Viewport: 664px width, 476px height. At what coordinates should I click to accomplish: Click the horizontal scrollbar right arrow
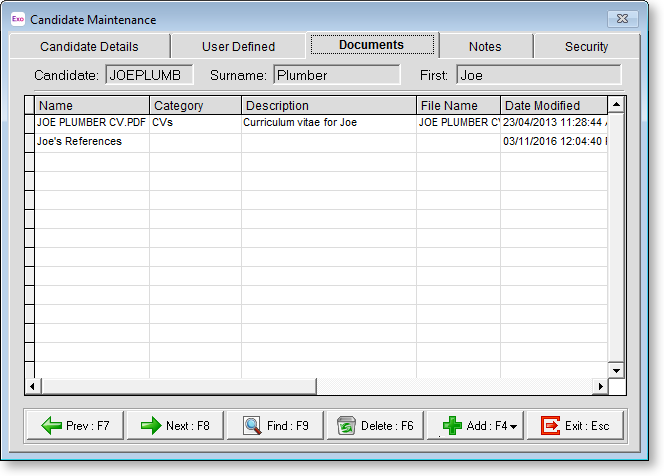[600, 386]
